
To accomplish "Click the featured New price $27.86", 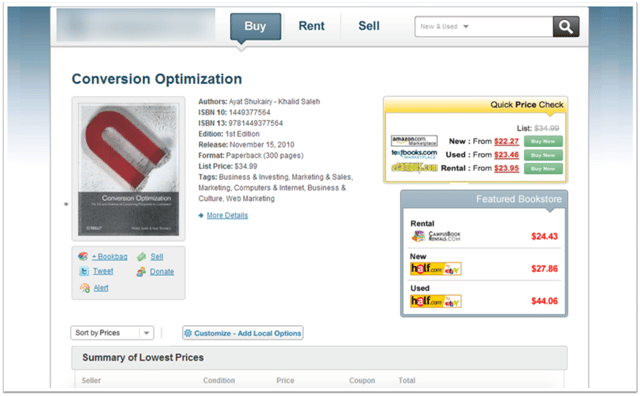I will pos(544,269).
